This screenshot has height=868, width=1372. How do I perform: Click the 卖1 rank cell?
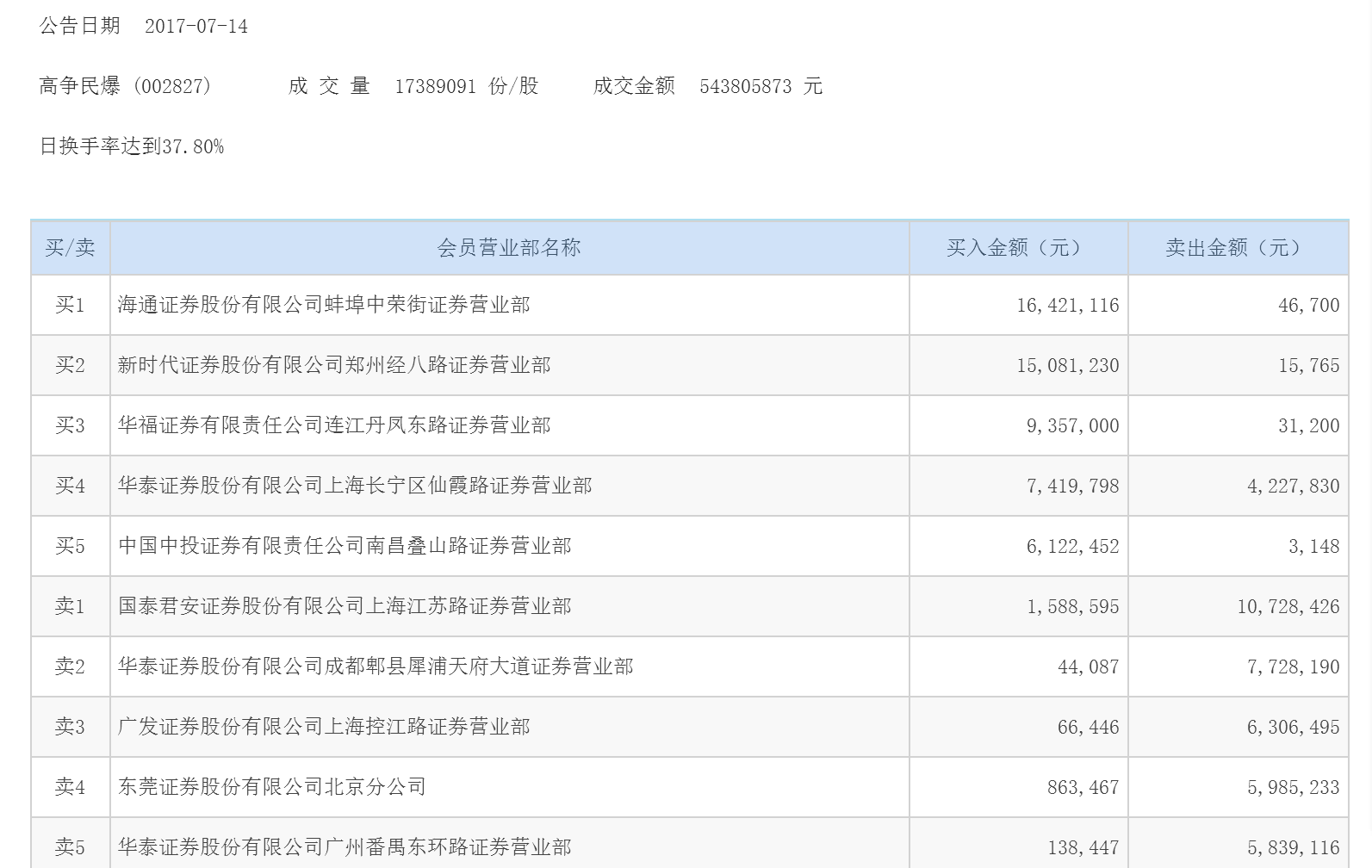pos(70,606)
